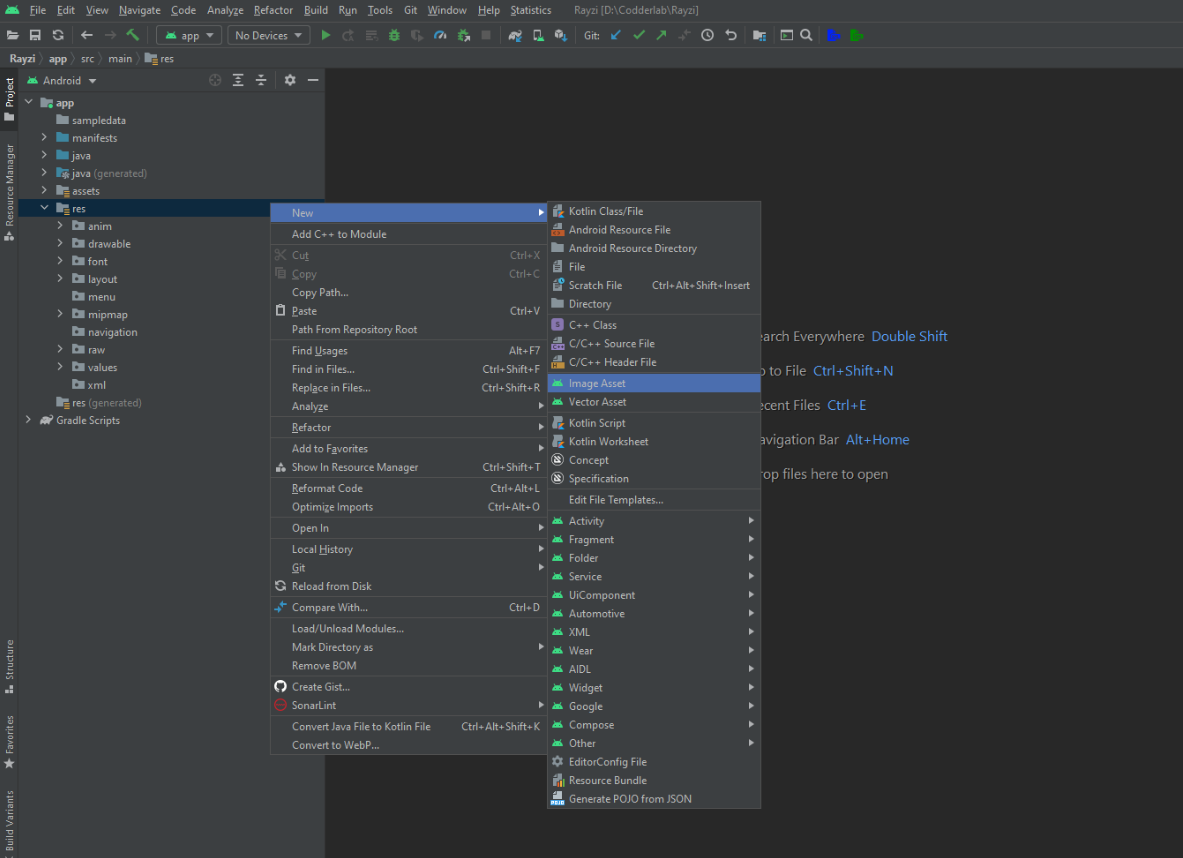
Task: Open the Resource Manager side tab
Action: coord(9,190)
